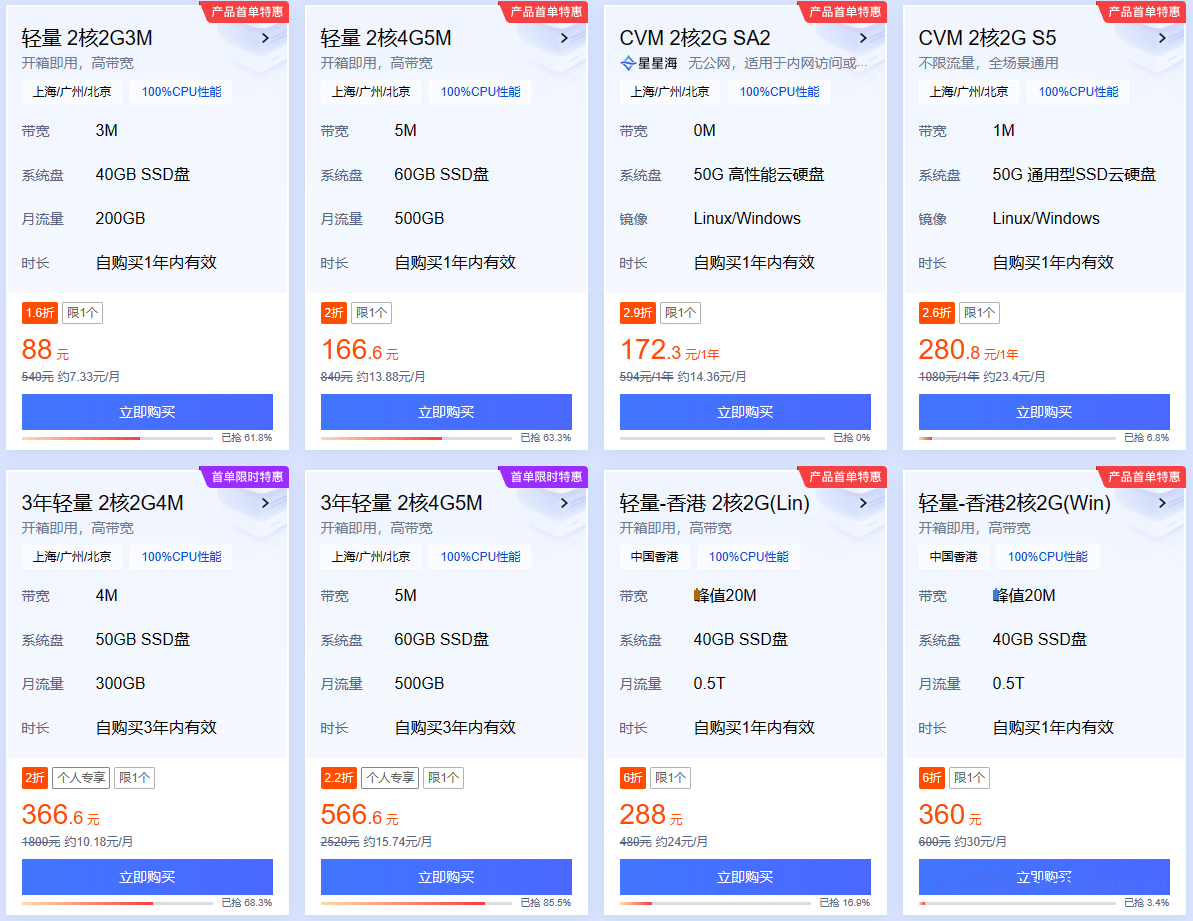Click the 产品首单特惠 ribbon on CVM 2核2G S5
The height and width of the screenshot is (921, 1193).
[1146, 12]
